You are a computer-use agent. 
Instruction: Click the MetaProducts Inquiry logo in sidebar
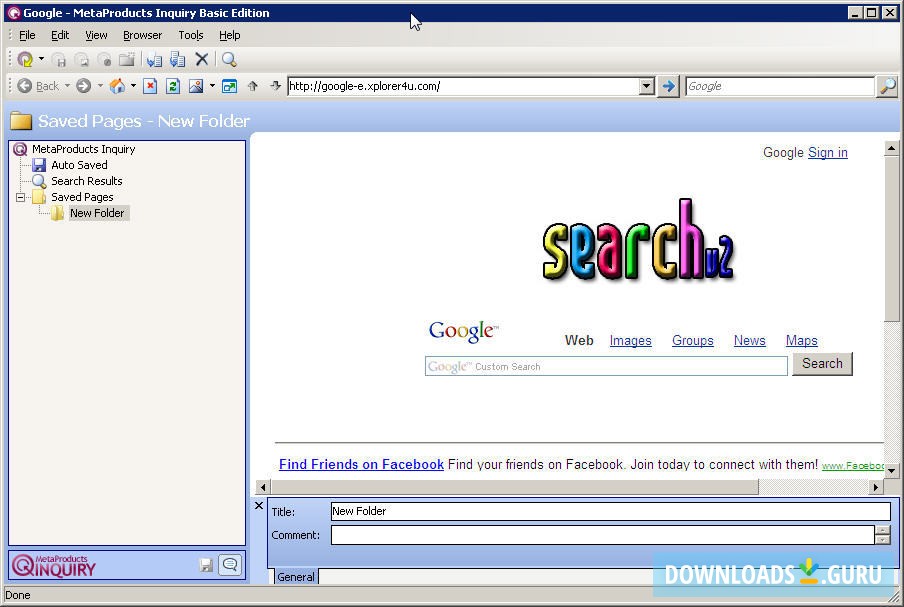(54, 565)
